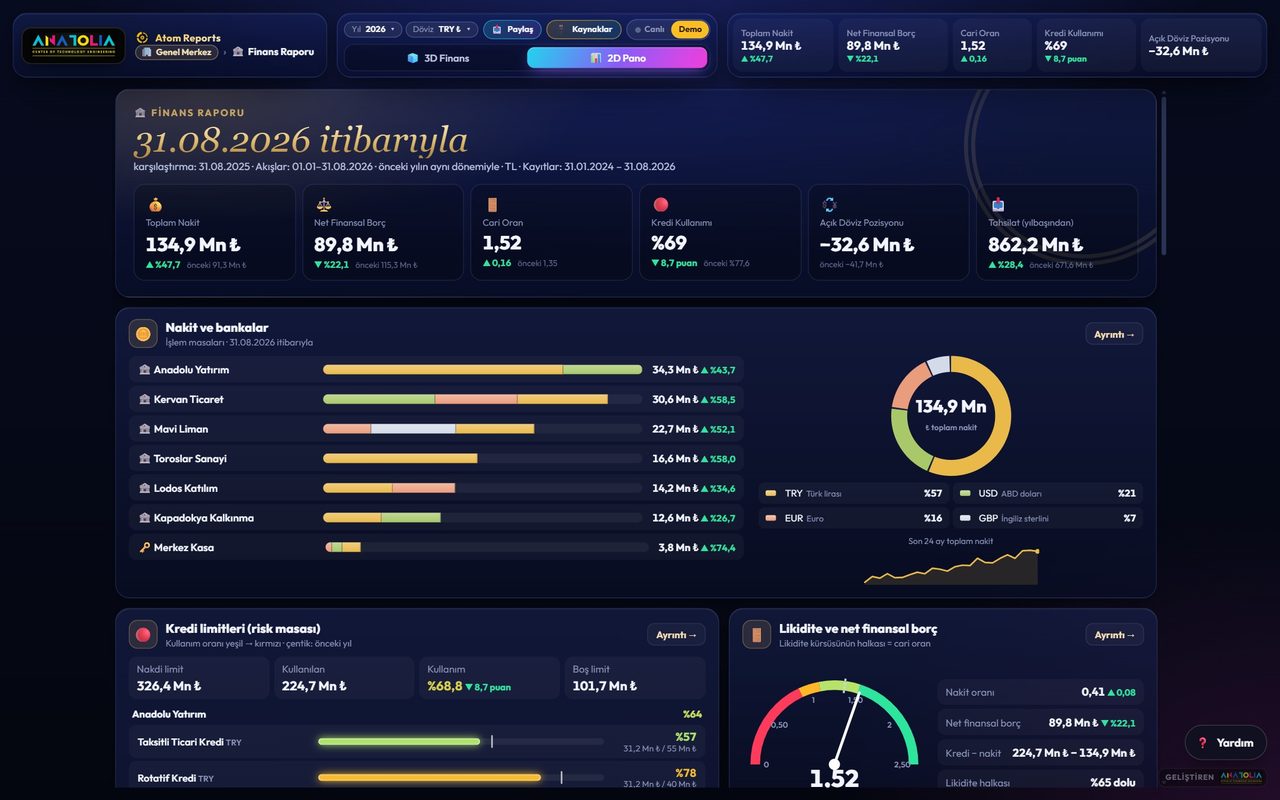Click the exchange icon on Açık Döviz Pozisyonu card
1280x800 pixels.
[x=828, y=205]
